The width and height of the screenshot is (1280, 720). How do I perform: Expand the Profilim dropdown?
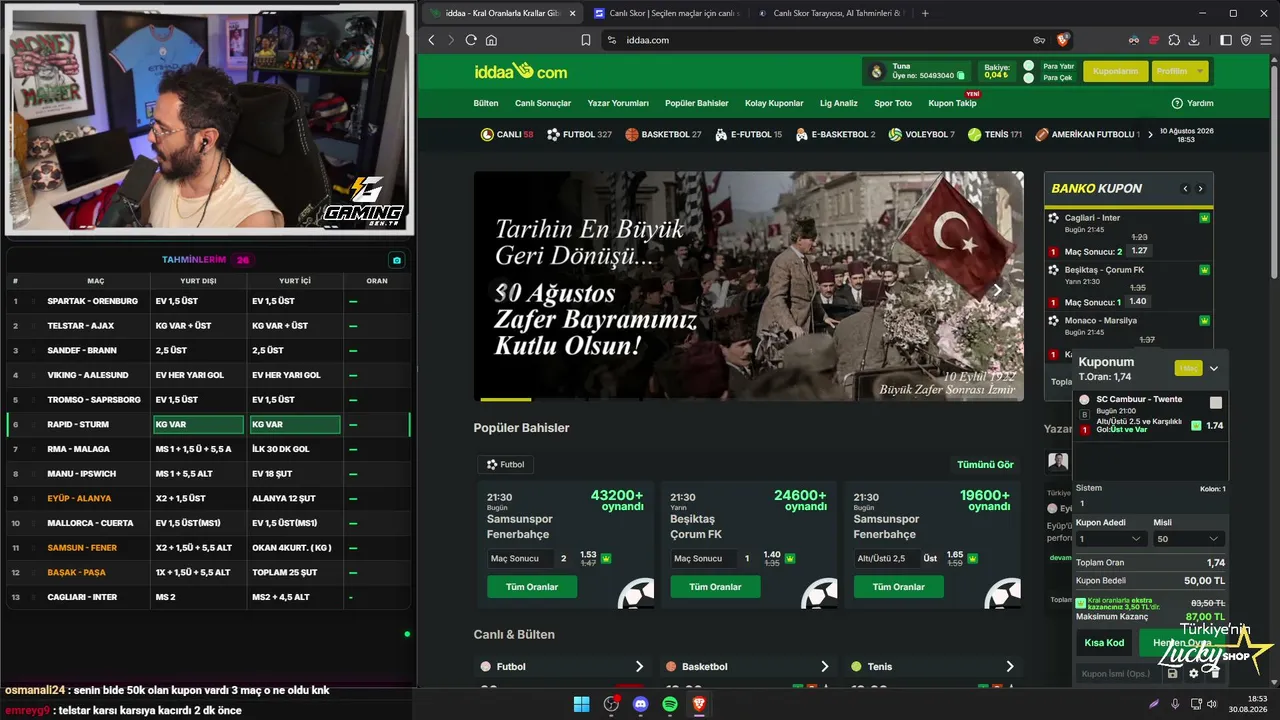(1179, 71)
